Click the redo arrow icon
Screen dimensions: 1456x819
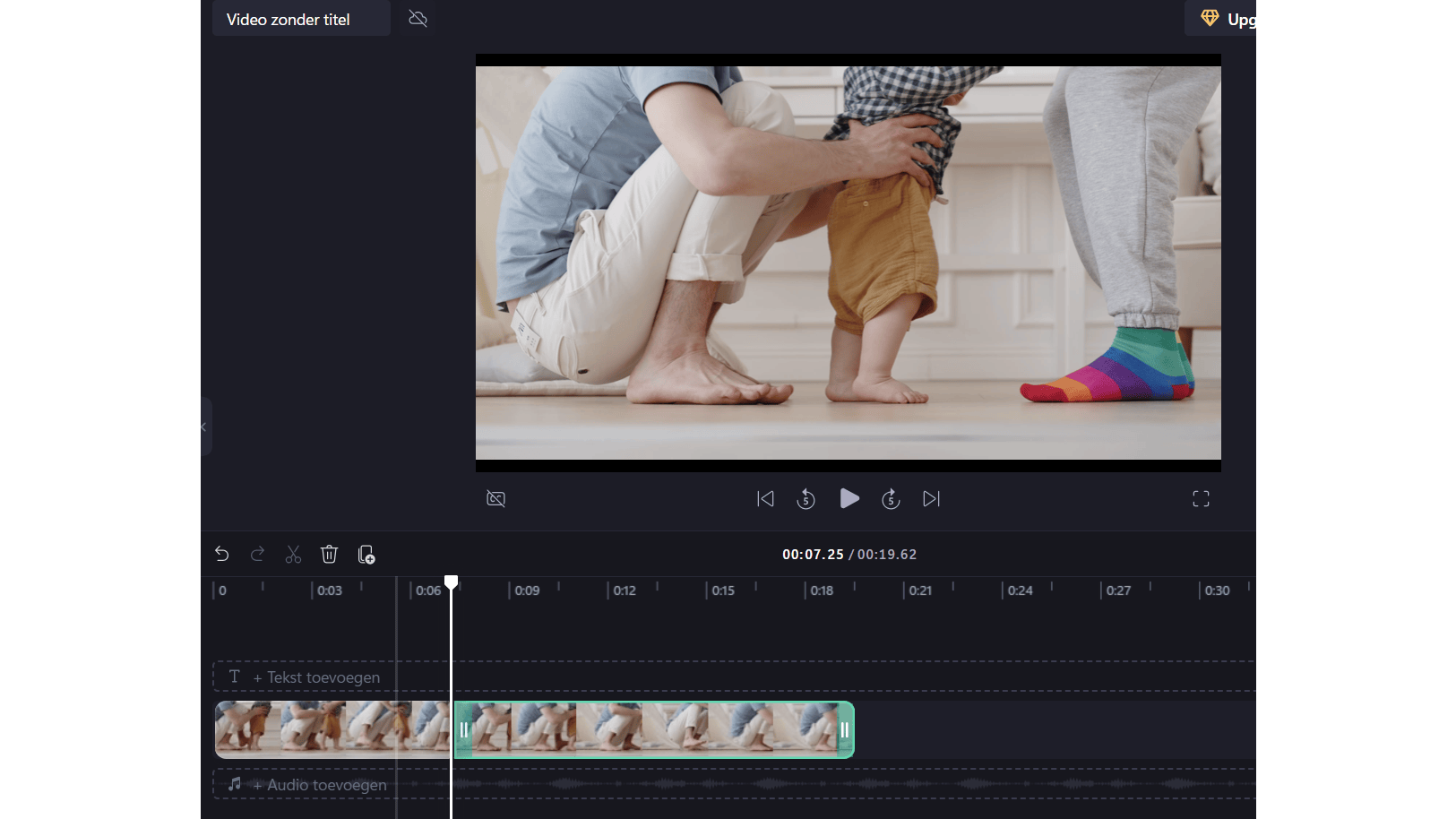[257, 555]
